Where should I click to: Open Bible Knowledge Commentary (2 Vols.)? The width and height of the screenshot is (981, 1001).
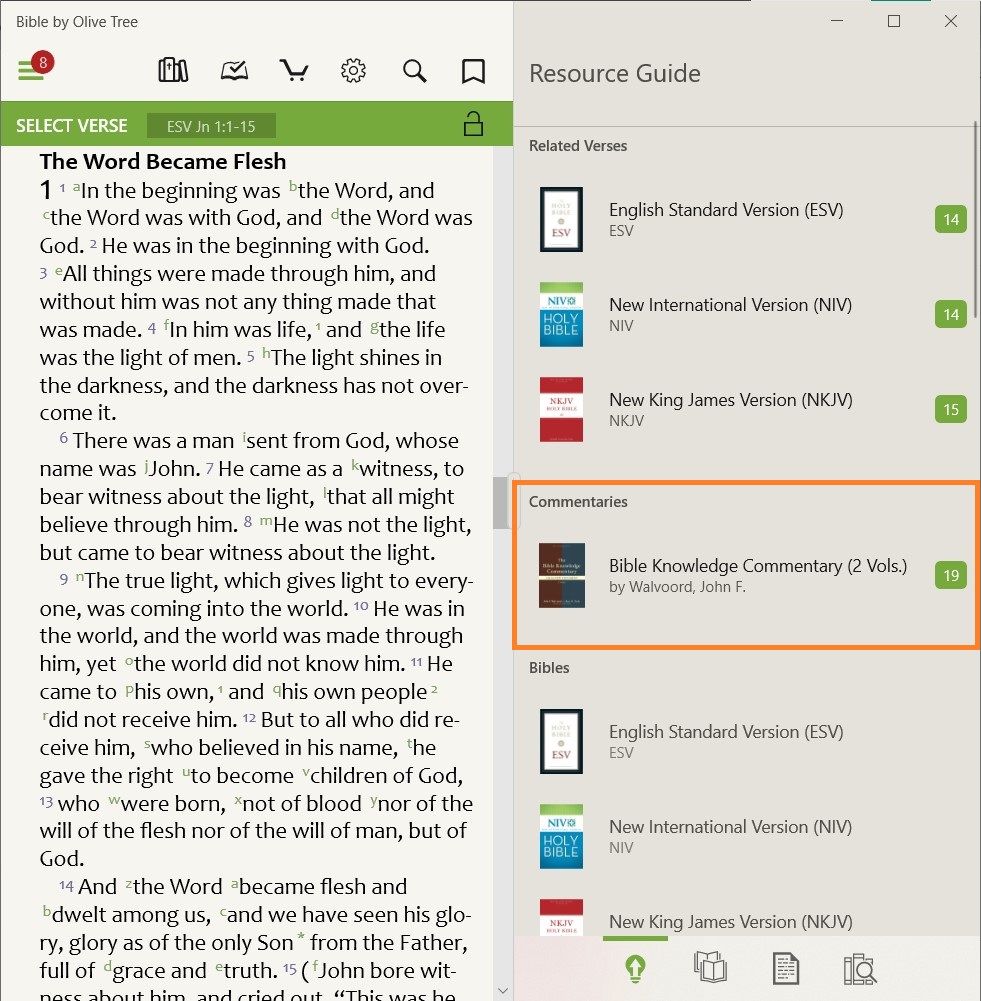pyautogui.click(x=746, y=575)
